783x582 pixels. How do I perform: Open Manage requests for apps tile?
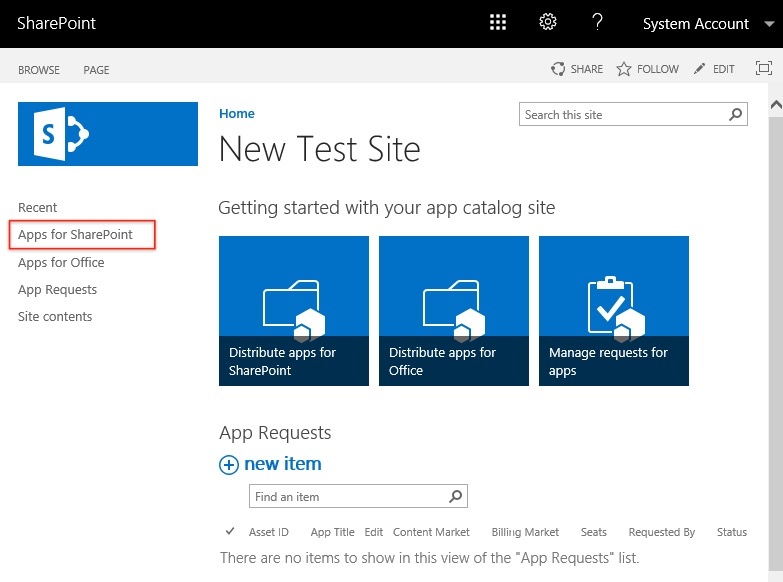coord(614,311)
